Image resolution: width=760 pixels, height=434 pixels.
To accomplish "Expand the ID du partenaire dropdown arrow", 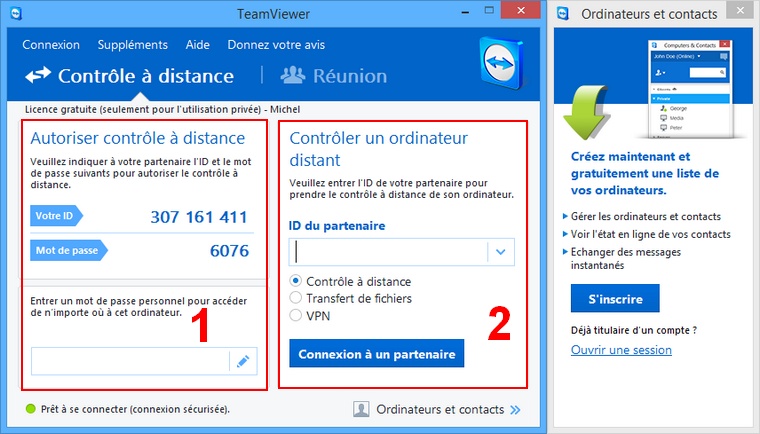I will (501, 252).
